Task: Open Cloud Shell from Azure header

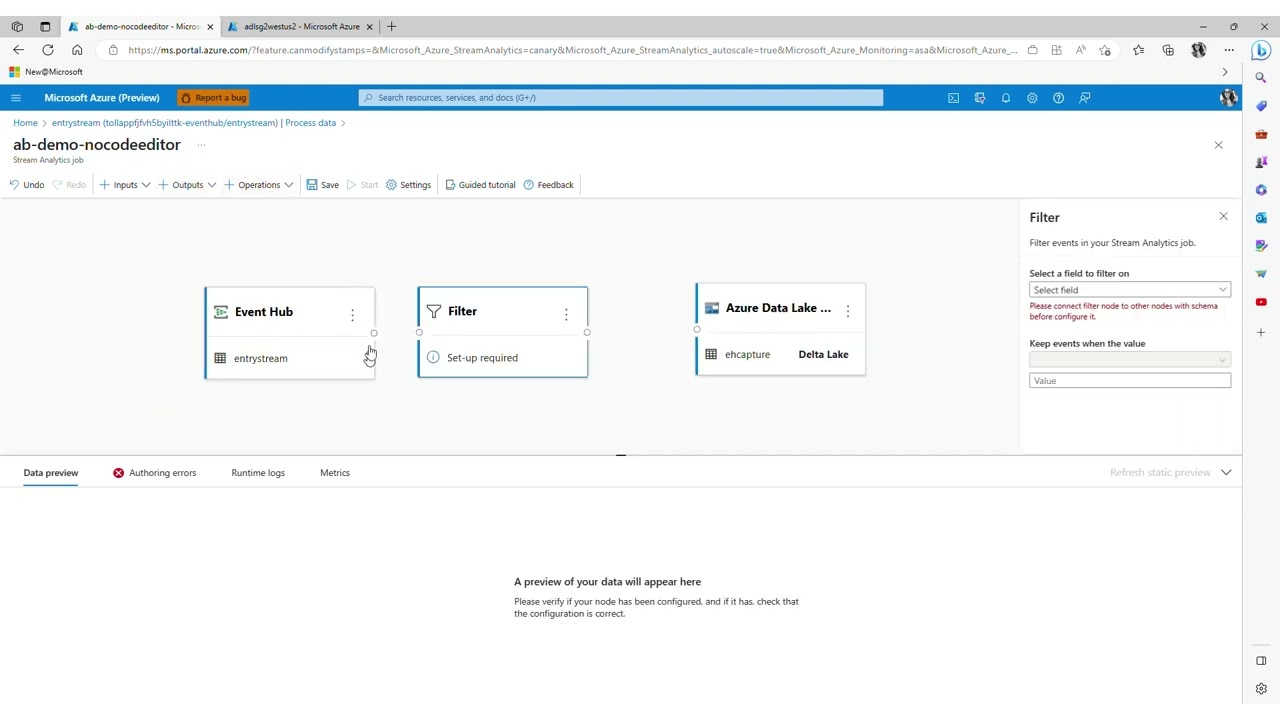Action: pyautogui.click(x=953, y=98)
